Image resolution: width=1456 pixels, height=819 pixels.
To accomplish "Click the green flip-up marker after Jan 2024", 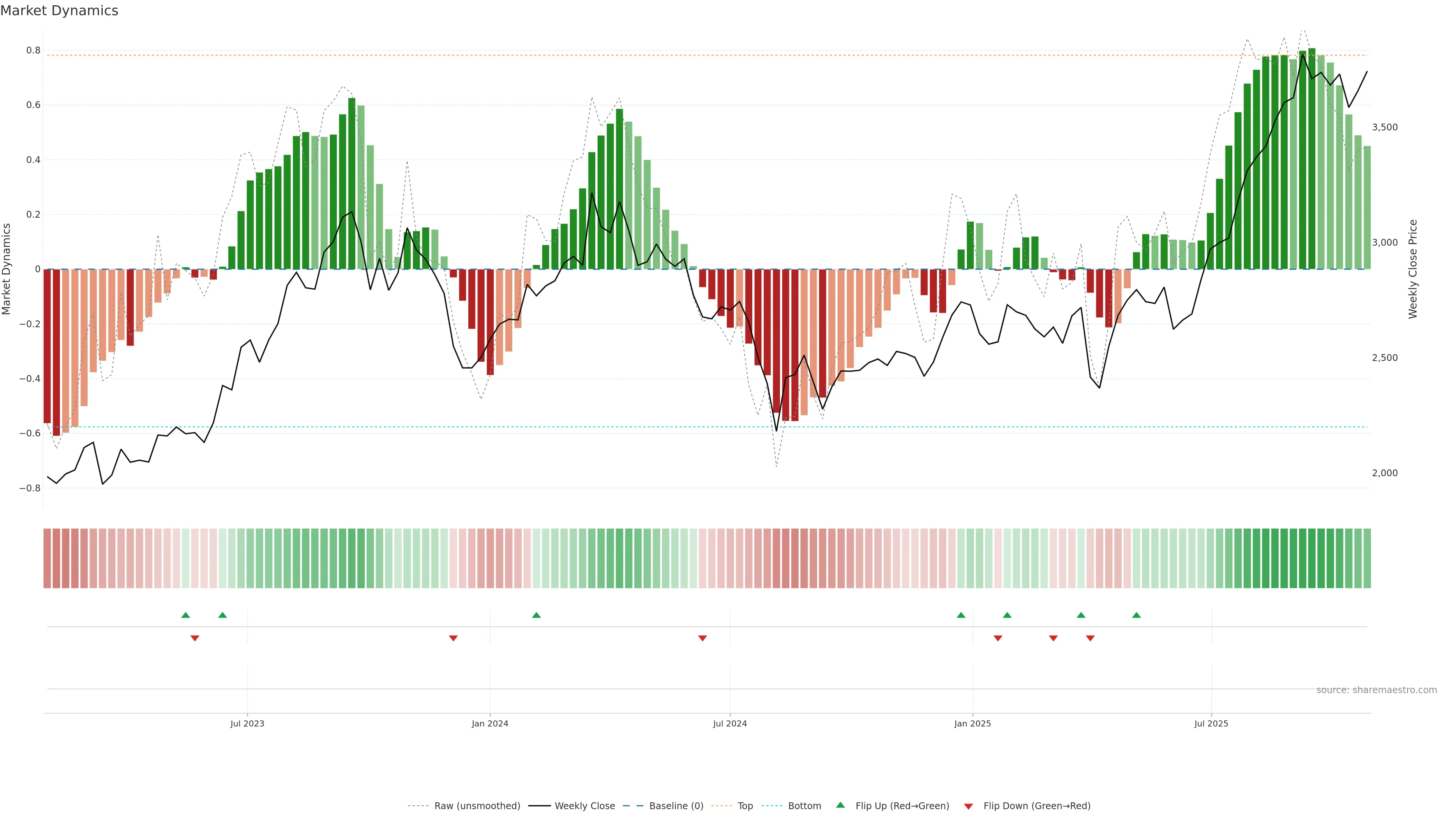I will click(537, 615).
